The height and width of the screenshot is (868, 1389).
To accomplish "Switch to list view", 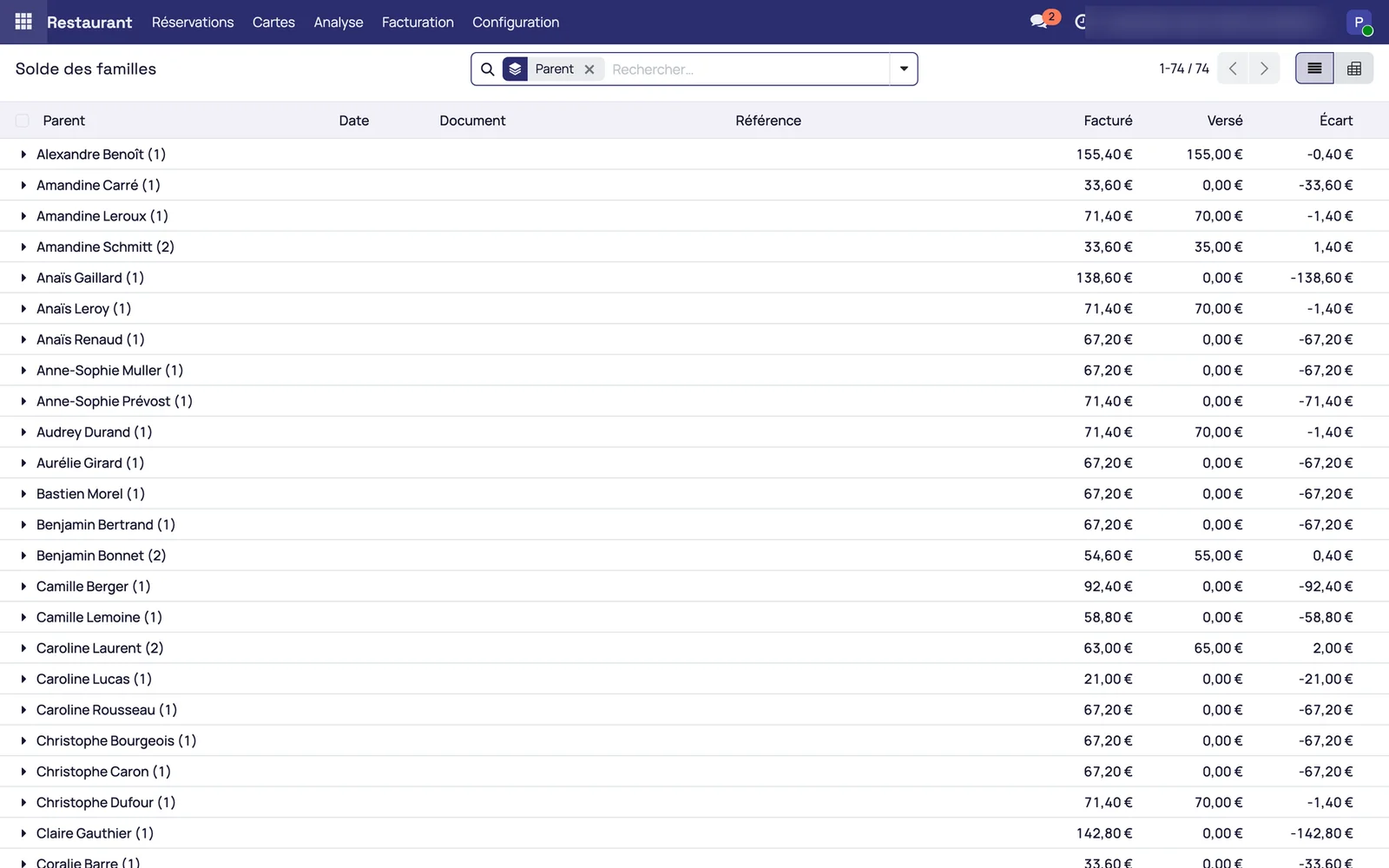I will (1314, 69).
